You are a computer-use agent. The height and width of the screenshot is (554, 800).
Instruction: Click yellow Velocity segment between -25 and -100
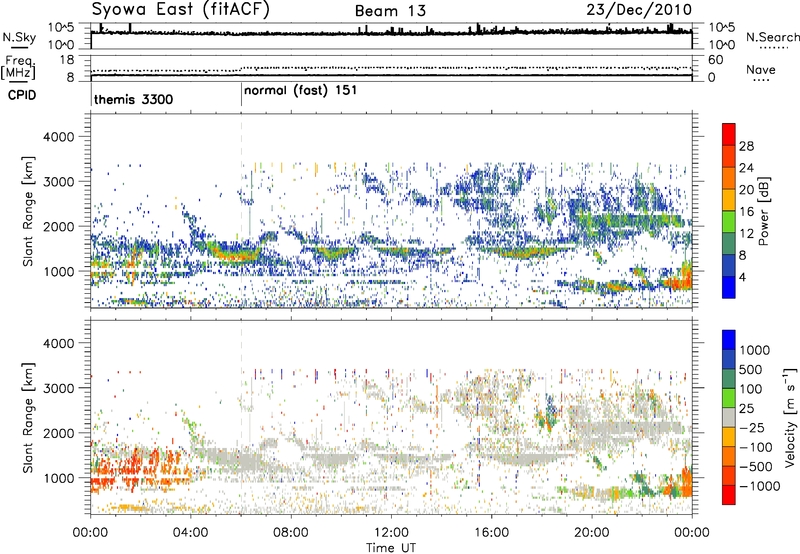(729, 437)
